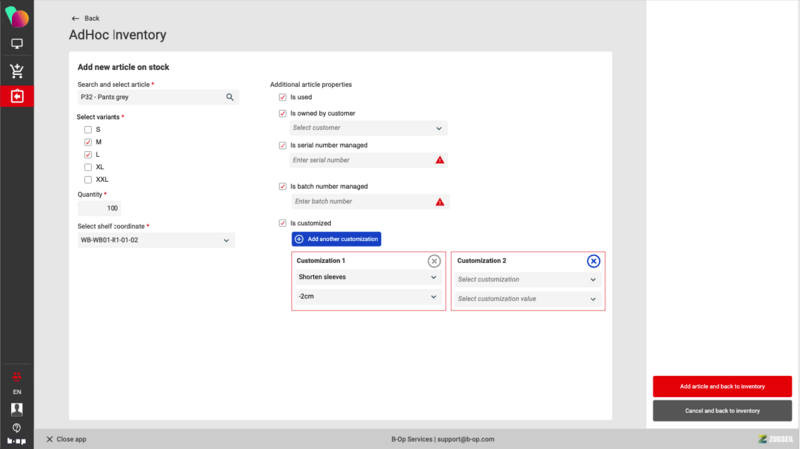Click the batch number warning triangle
This screenshot has height=449, width=800.
click(440, 202)
